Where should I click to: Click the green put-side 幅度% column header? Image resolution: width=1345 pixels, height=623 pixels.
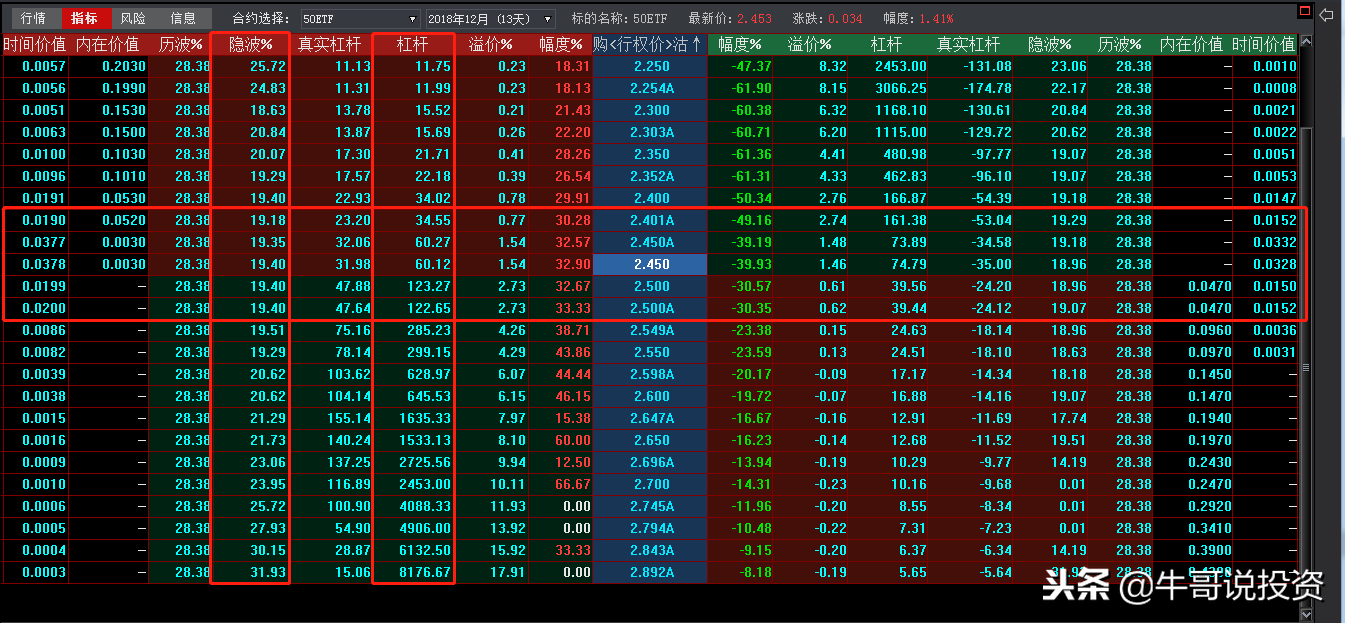[740, 44]
